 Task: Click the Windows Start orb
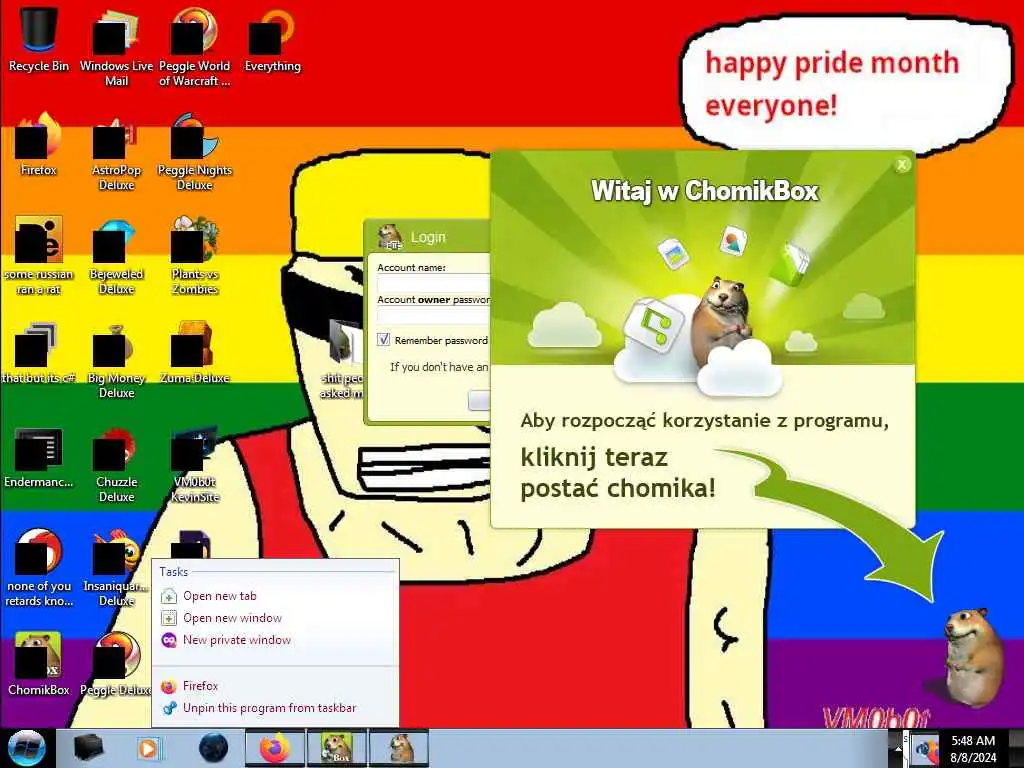point(27,748)
